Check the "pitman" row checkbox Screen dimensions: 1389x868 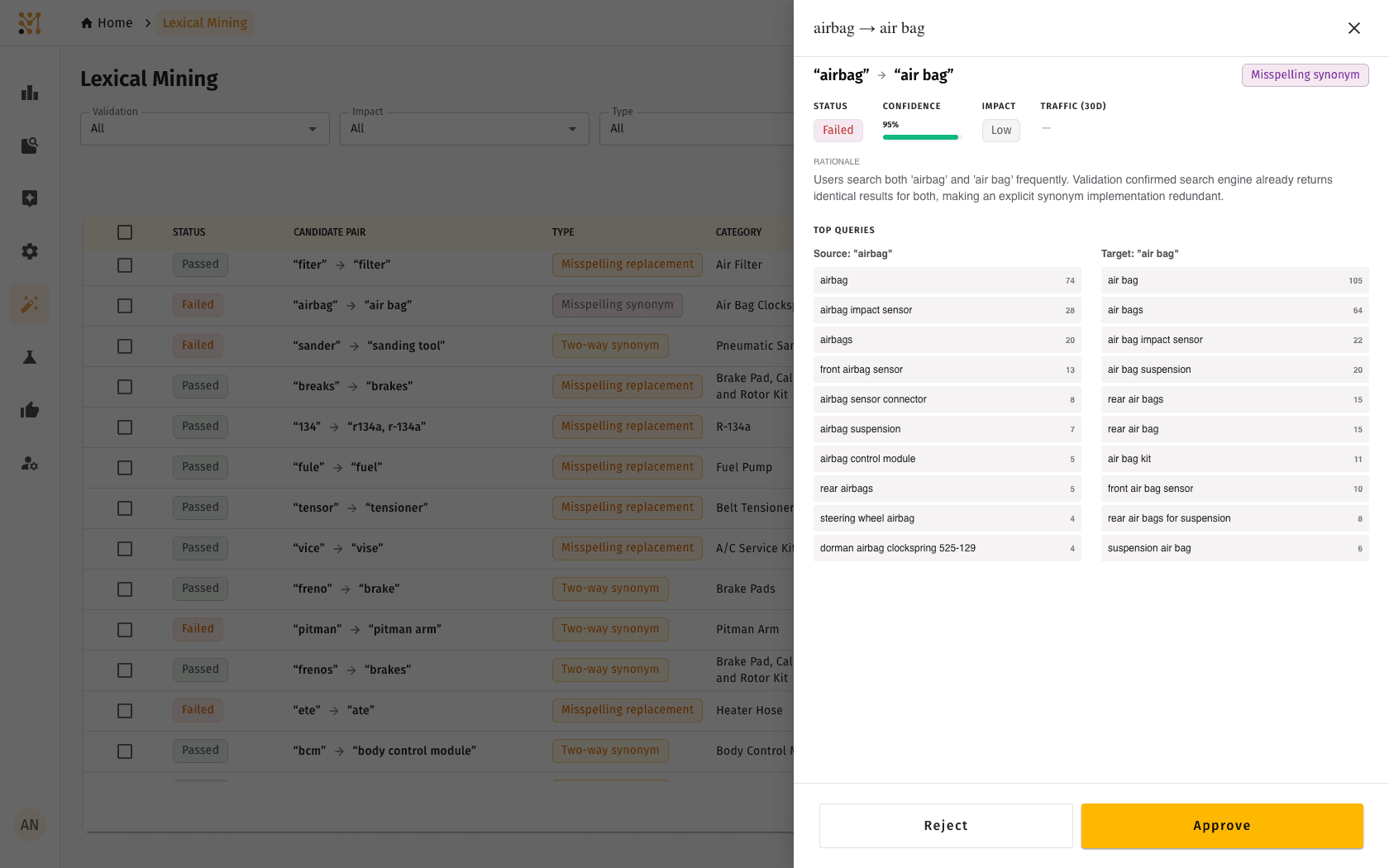pyautogui.click(x=125, y=630)
